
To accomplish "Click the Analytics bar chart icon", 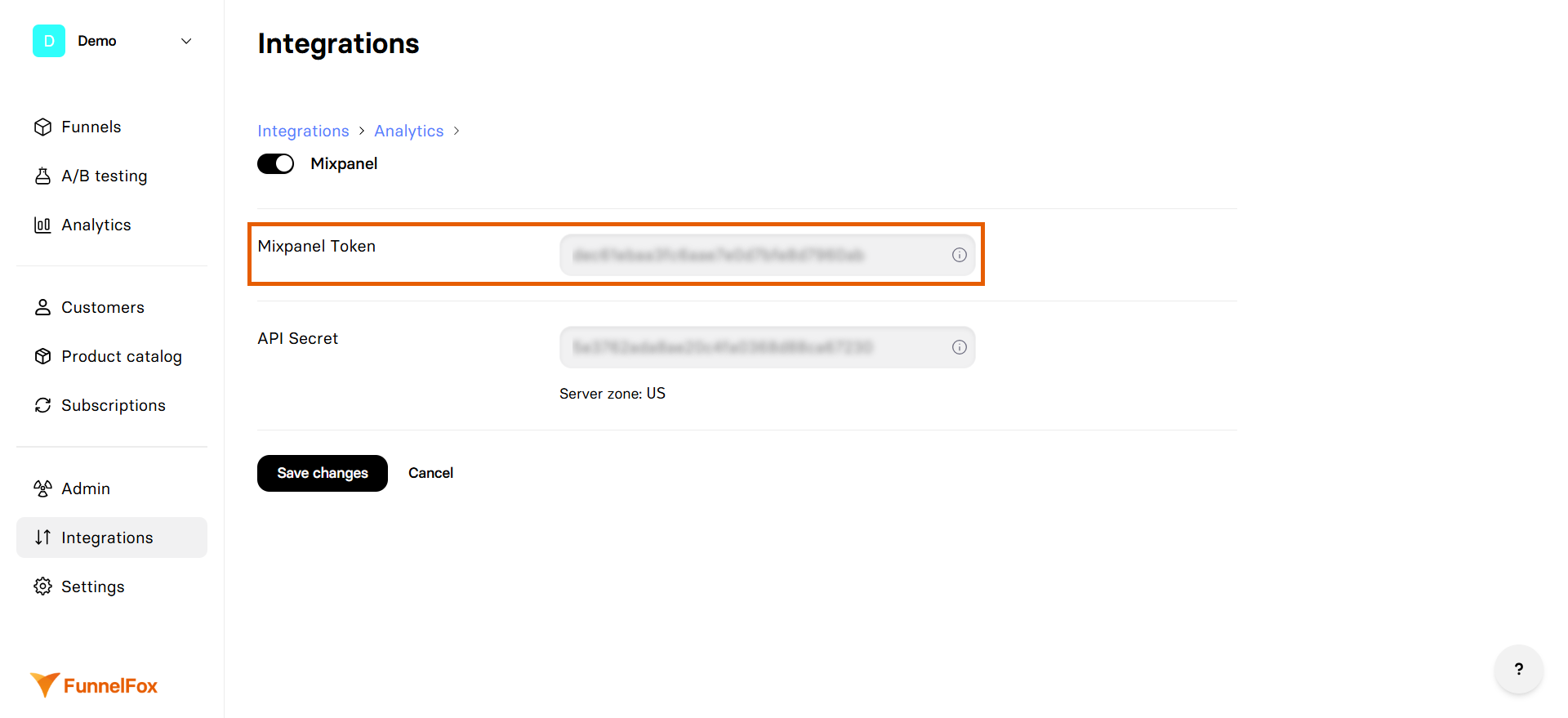I will click(42, 225).
